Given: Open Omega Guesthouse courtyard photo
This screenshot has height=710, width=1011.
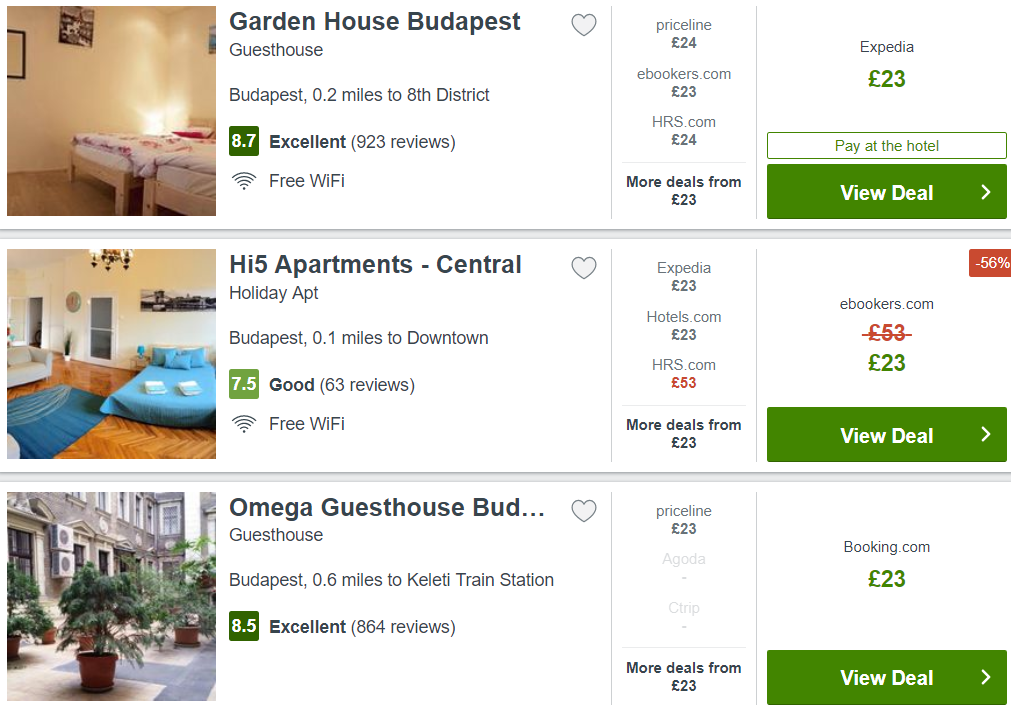Looking at the screenshot, I should tap(112, 597).
